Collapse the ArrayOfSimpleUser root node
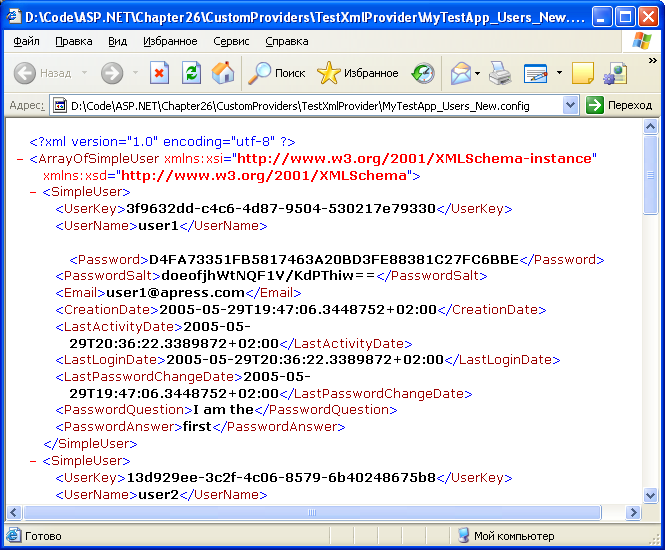The image size is (665, 550). pyautogui.click(x=21, y=159)
